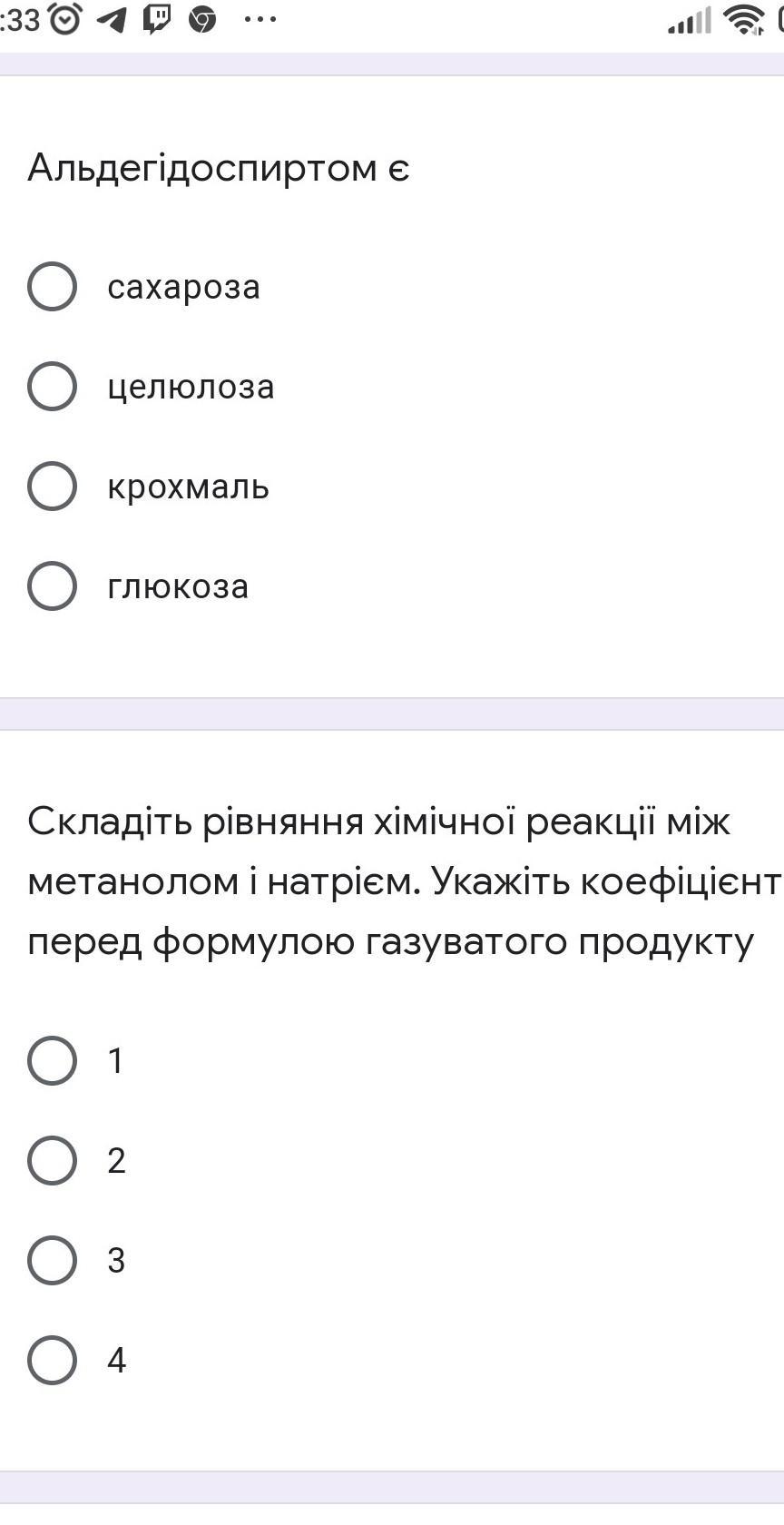Tap the cellular signal strength icon
This screenshot has width=784, height=1525.
690,20
